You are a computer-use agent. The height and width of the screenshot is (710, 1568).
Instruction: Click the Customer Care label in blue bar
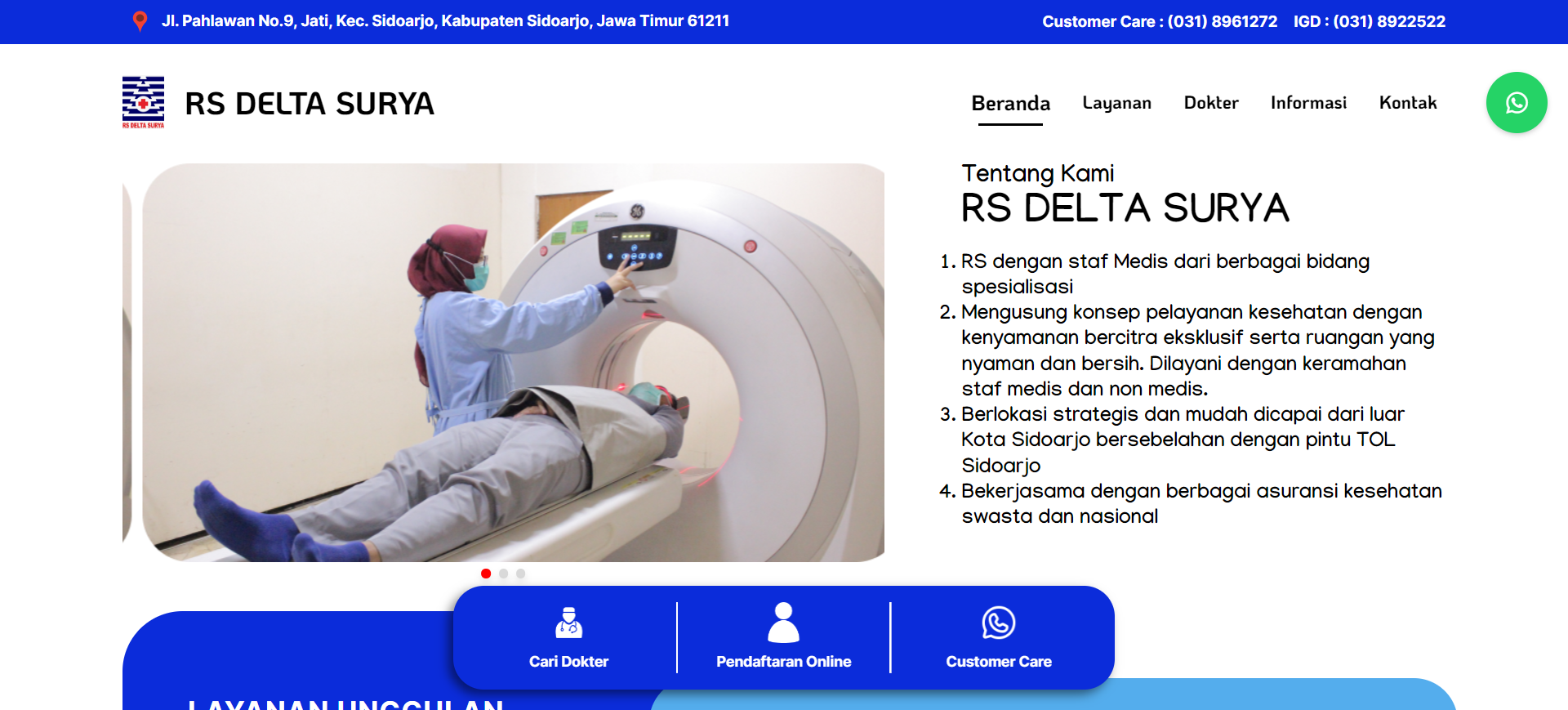tap(998, 662)
